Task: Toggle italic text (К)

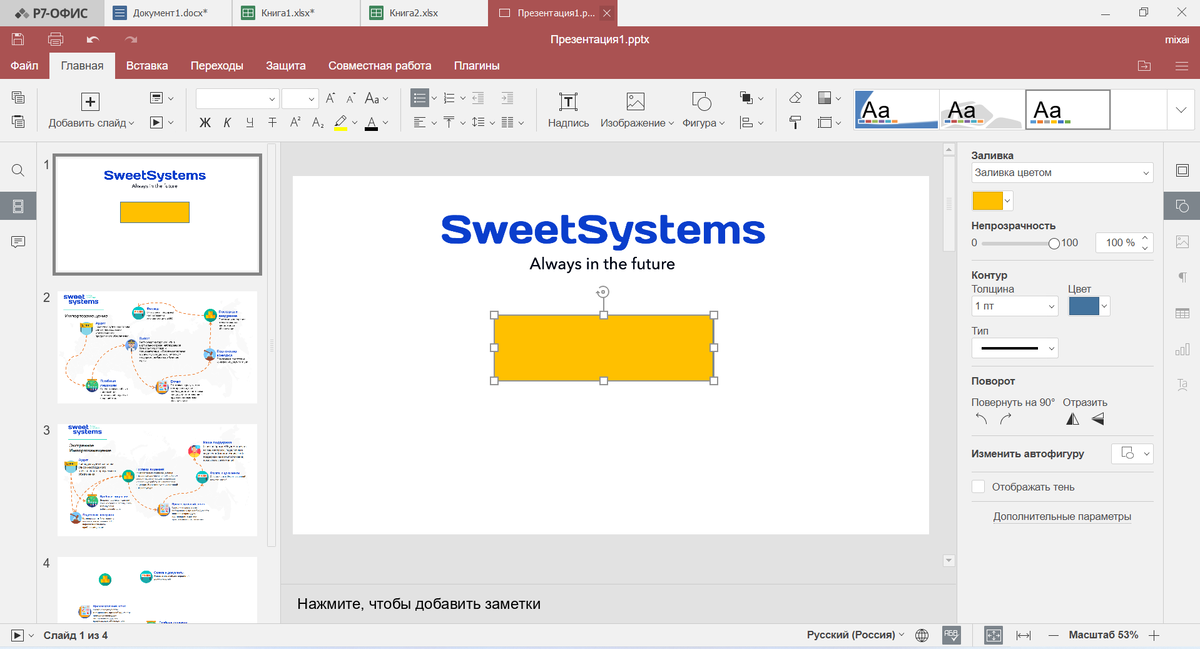Action: (227, 122)
